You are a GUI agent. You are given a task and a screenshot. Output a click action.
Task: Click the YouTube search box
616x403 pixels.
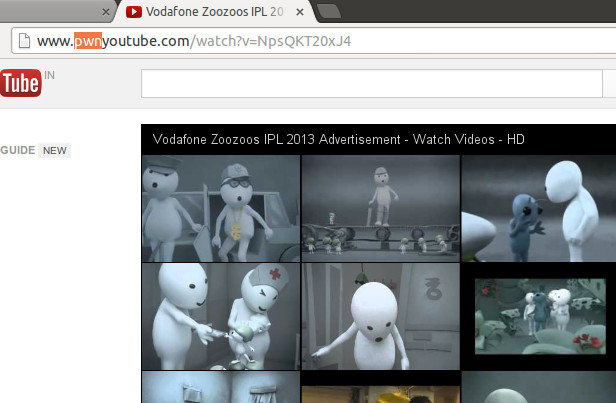tap(372, 83)
